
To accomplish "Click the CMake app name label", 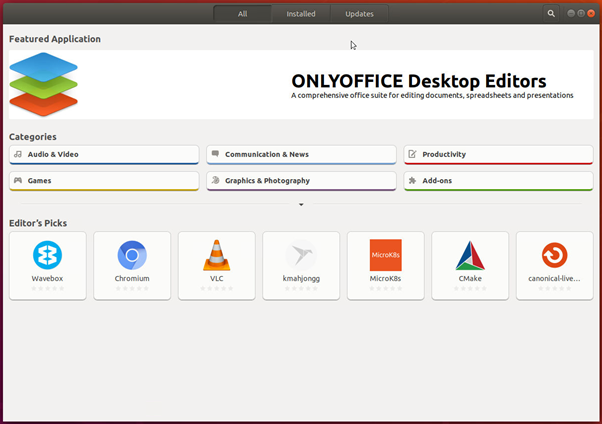I will (470, 278).
